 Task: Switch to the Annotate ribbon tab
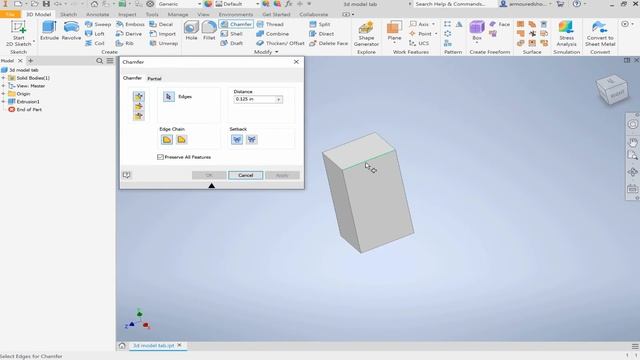(x=97, y=14)
